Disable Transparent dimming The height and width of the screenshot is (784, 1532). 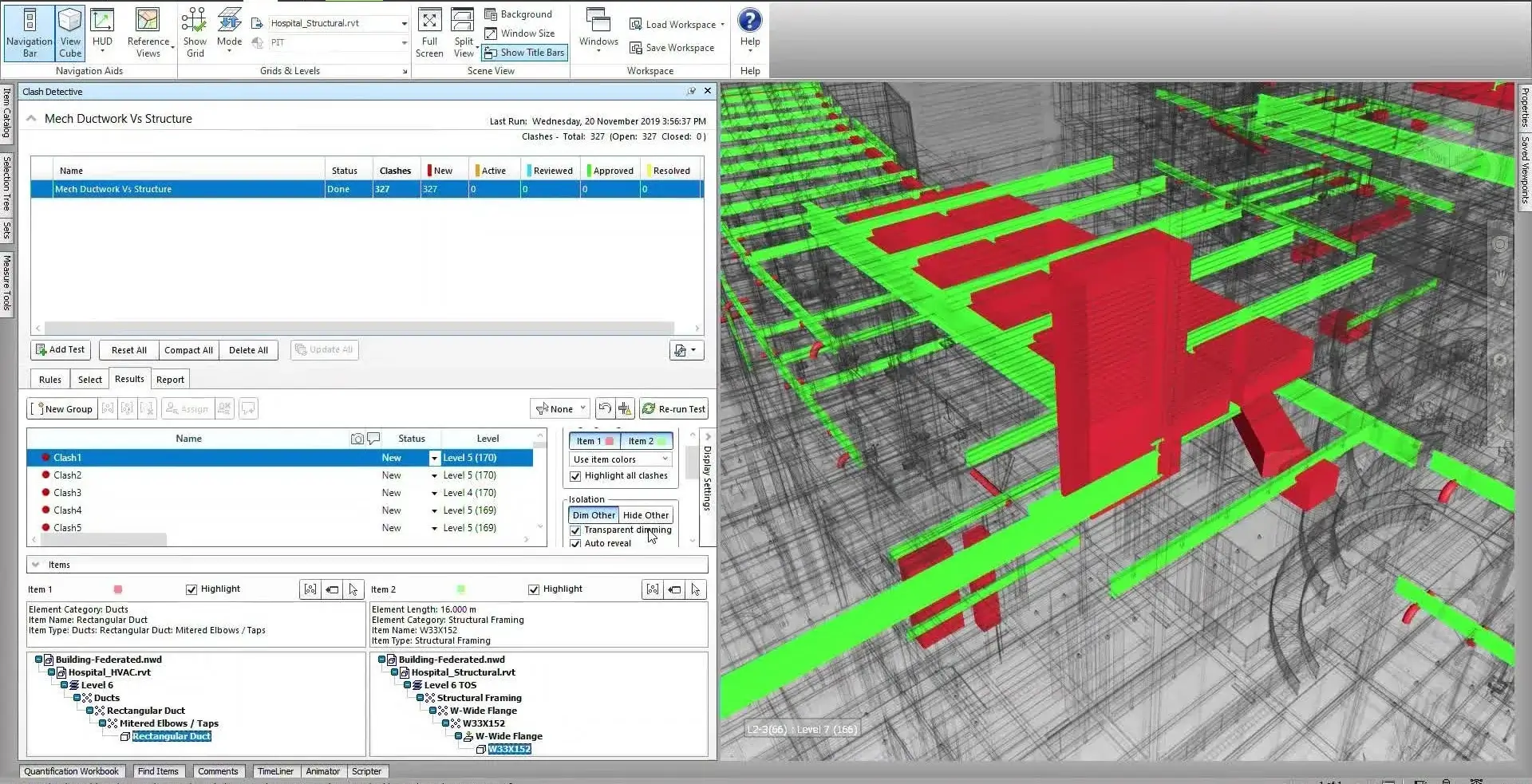[576, 530]
